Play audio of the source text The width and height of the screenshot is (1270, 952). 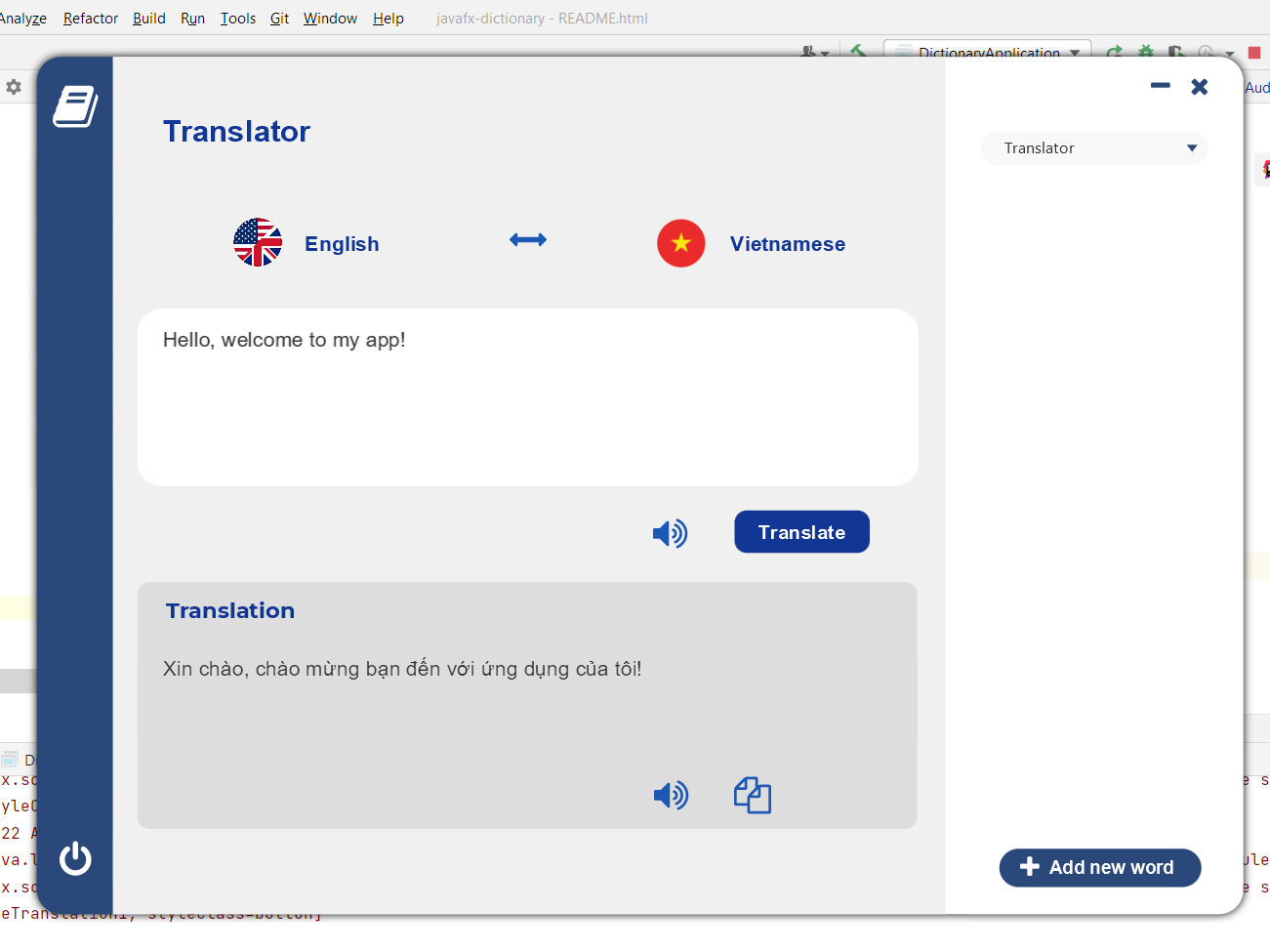671,533
